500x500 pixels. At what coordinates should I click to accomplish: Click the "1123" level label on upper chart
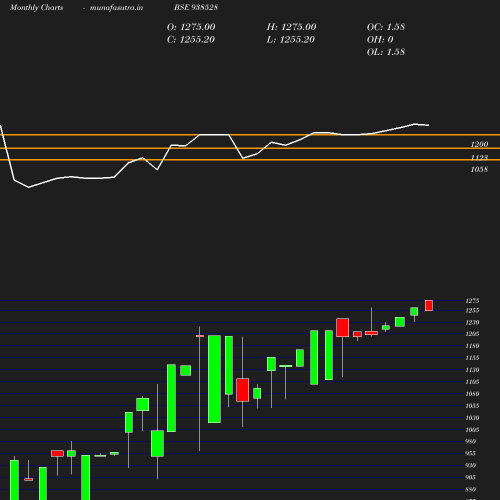479,157
